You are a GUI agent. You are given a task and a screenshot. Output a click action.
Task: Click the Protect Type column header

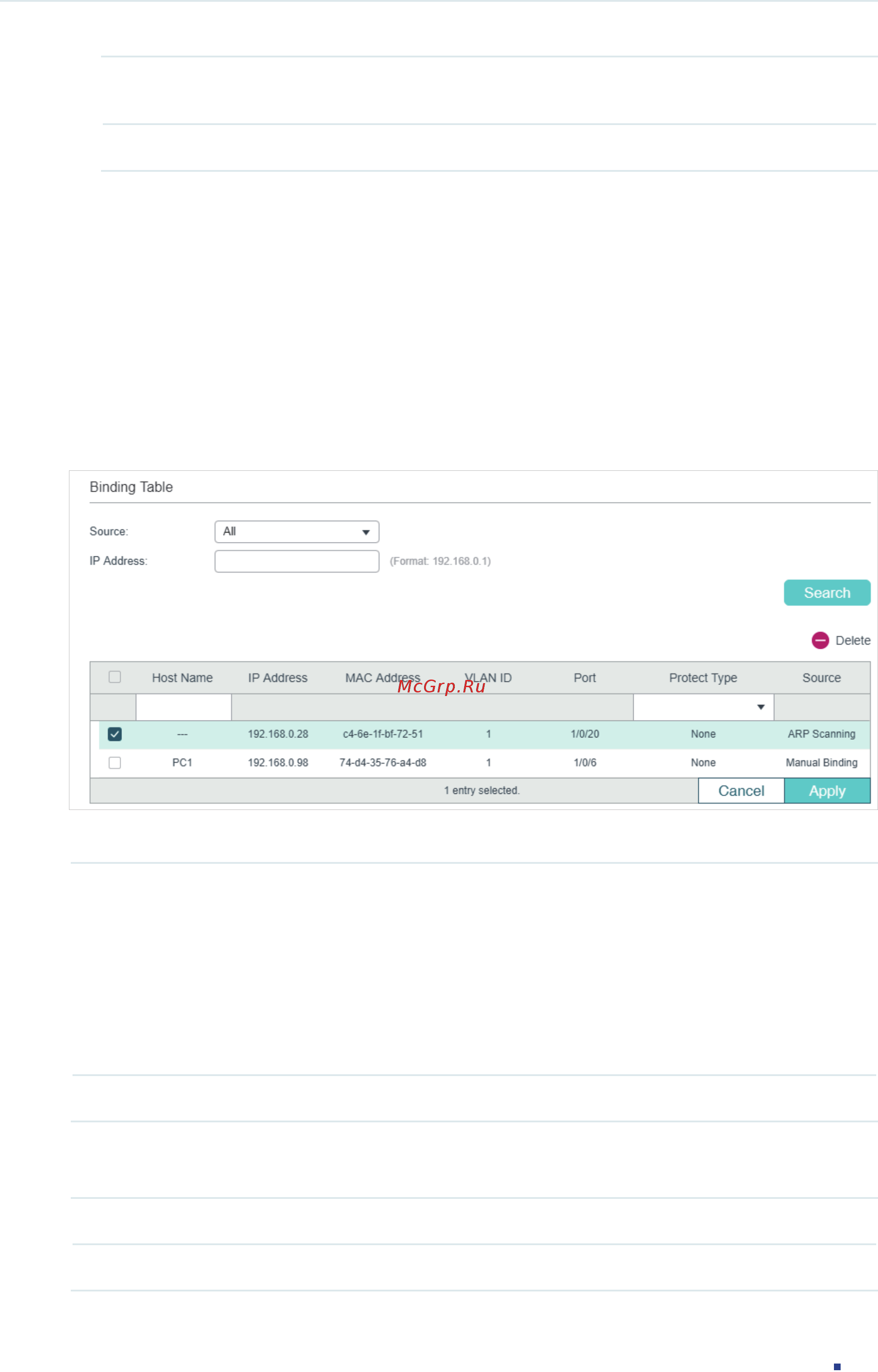tap(703, 677)
